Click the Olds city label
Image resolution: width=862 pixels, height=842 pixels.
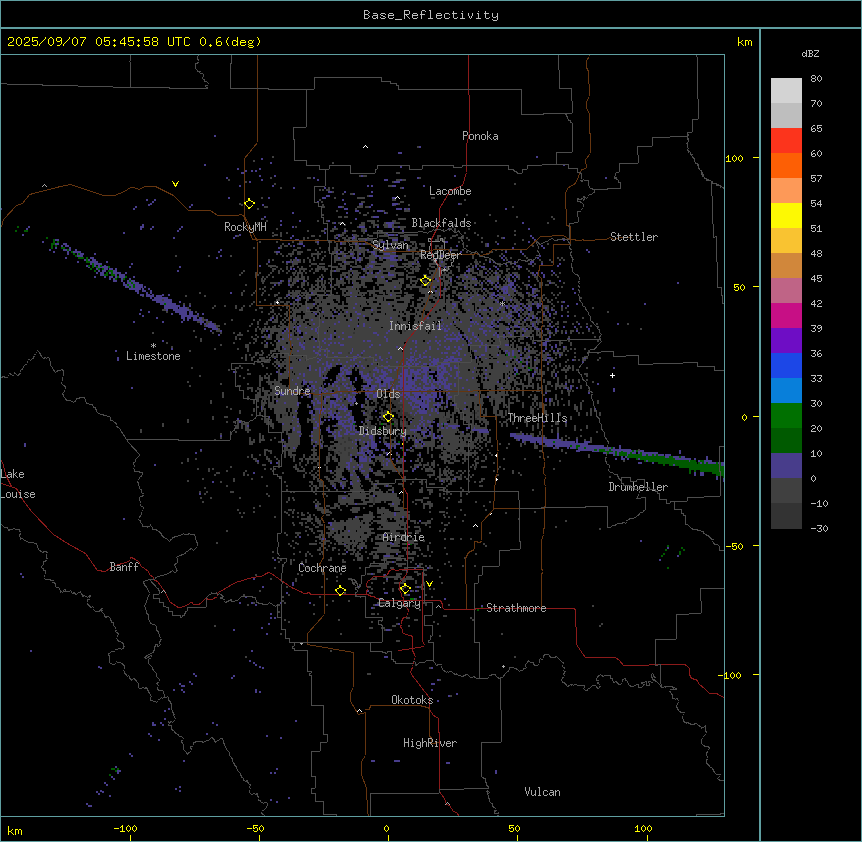point(388,394)
